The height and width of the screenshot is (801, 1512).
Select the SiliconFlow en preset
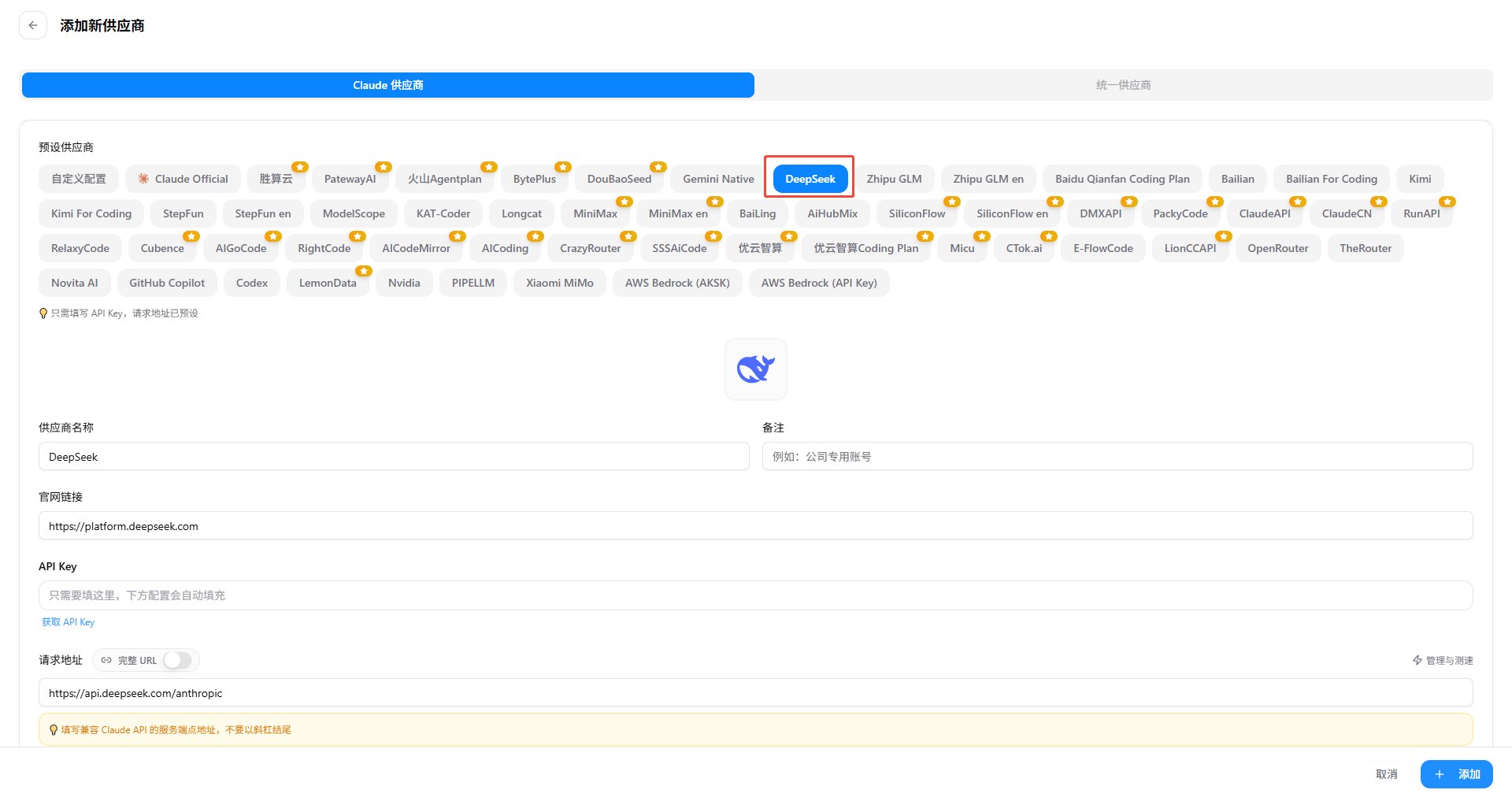(x=1012, y=213)
